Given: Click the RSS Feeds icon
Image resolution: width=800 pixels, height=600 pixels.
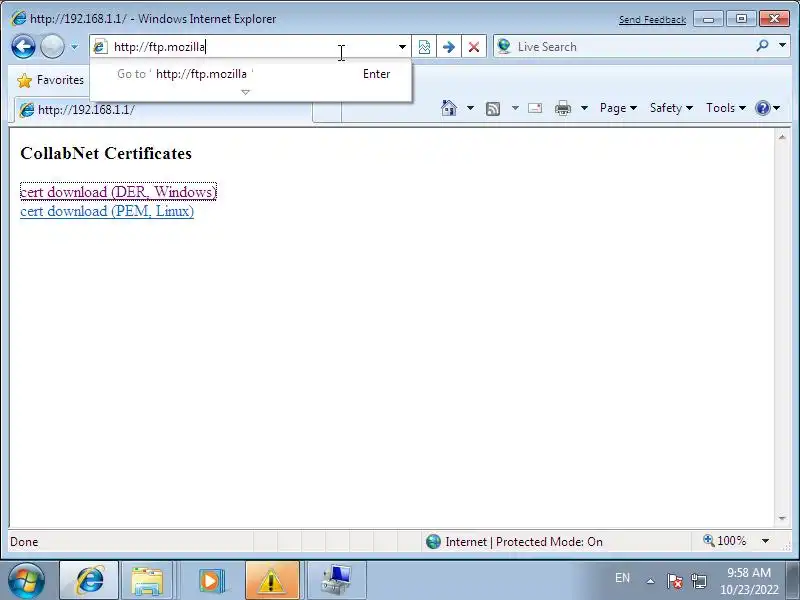Looking at the screenshot, I should (x=493, y=108).
